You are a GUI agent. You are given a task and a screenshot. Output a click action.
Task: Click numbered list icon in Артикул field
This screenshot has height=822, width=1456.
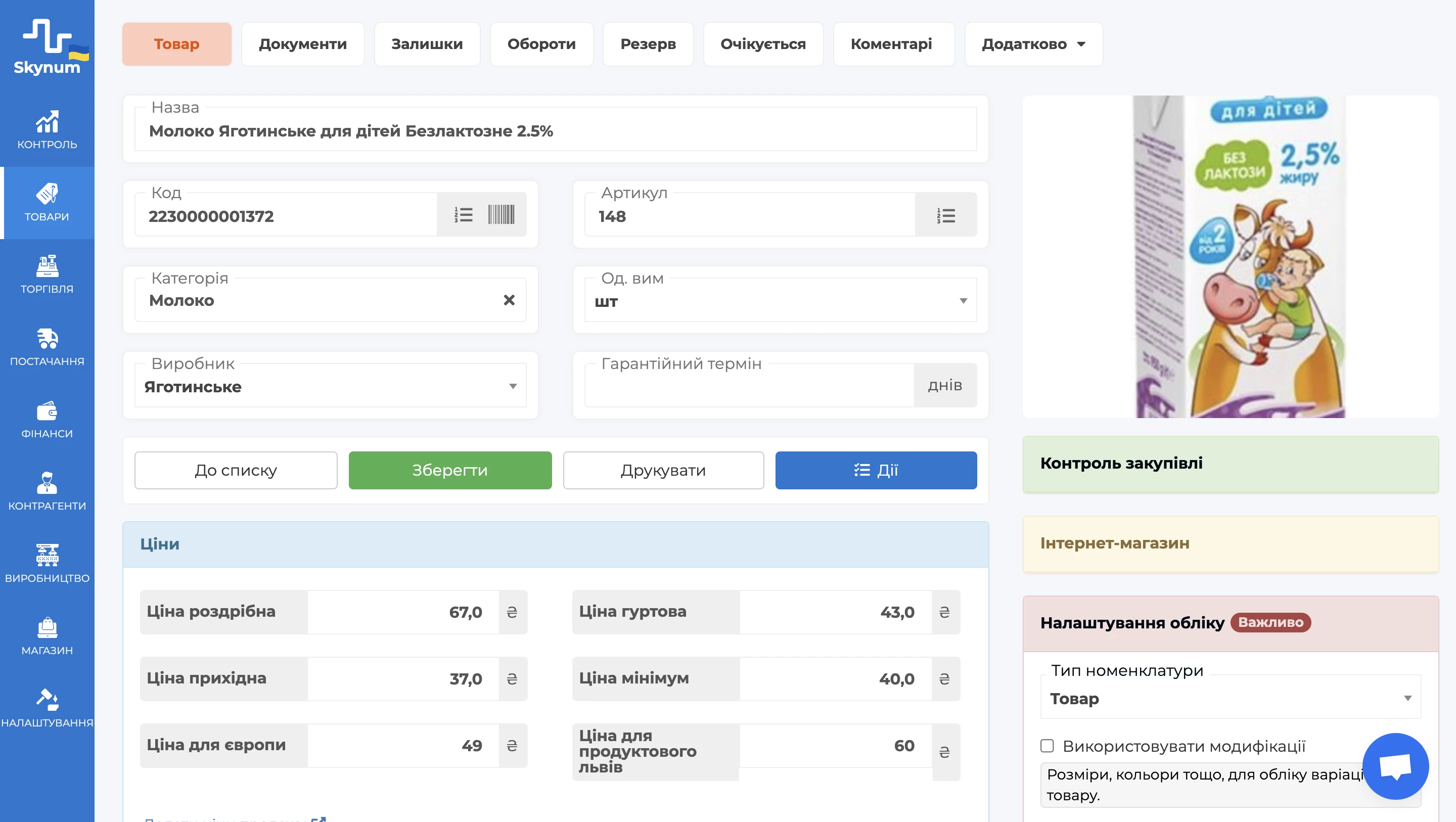click(x=945, y=215)
